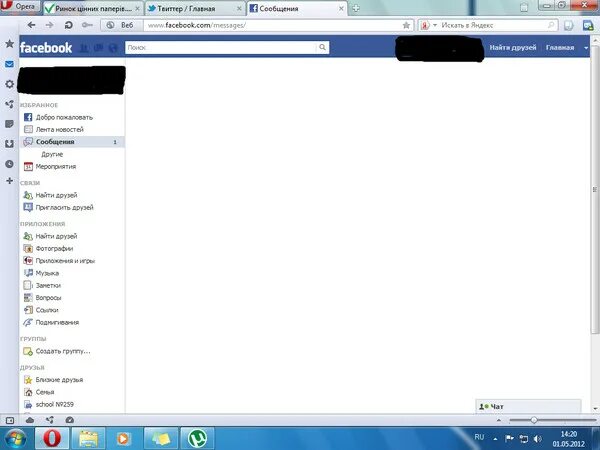Open Opera downloads panel icon

tap(10, 144)
